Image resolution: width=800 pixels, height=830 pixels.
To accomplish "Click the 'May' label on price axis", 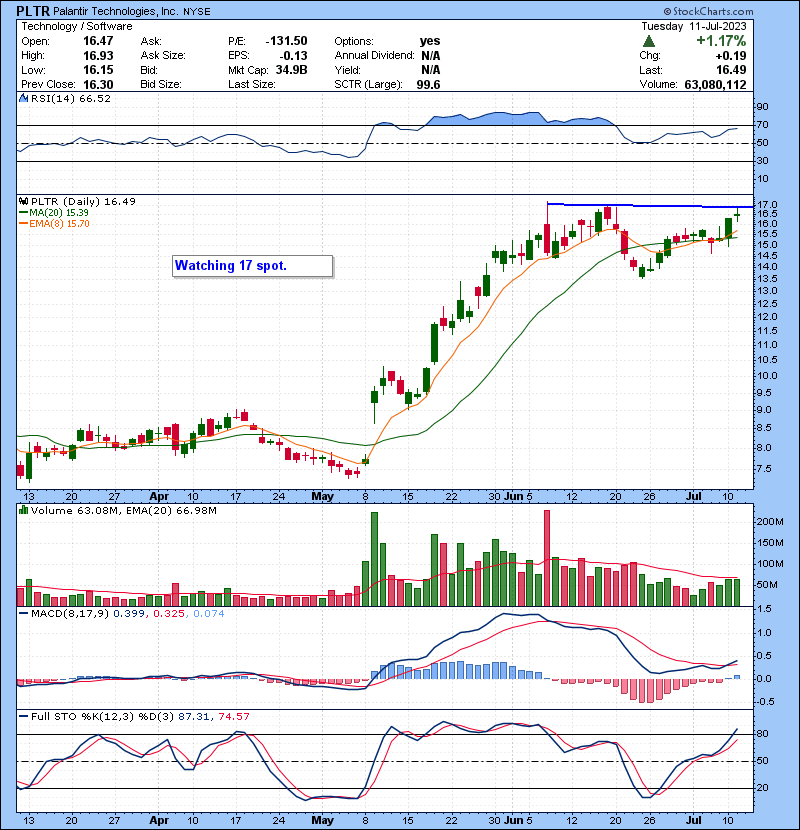I will (322, 495).
